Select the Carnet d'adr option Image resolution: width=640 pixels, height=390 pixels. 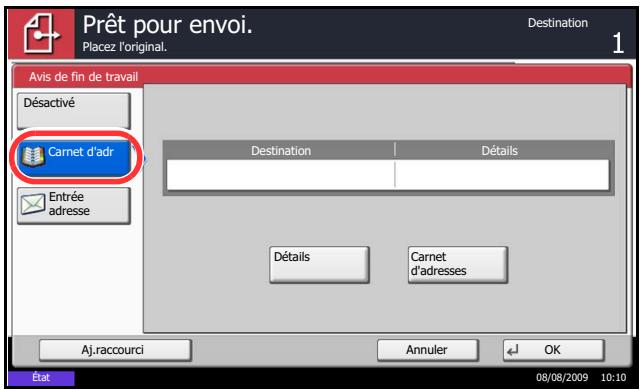(x=74, y=158)
